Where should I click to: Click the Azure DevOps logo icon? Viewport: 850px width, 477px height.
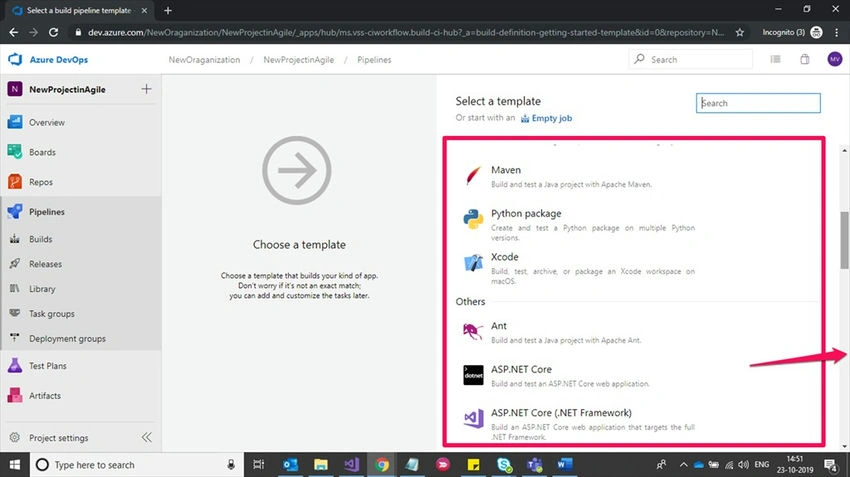pos(15,59)
